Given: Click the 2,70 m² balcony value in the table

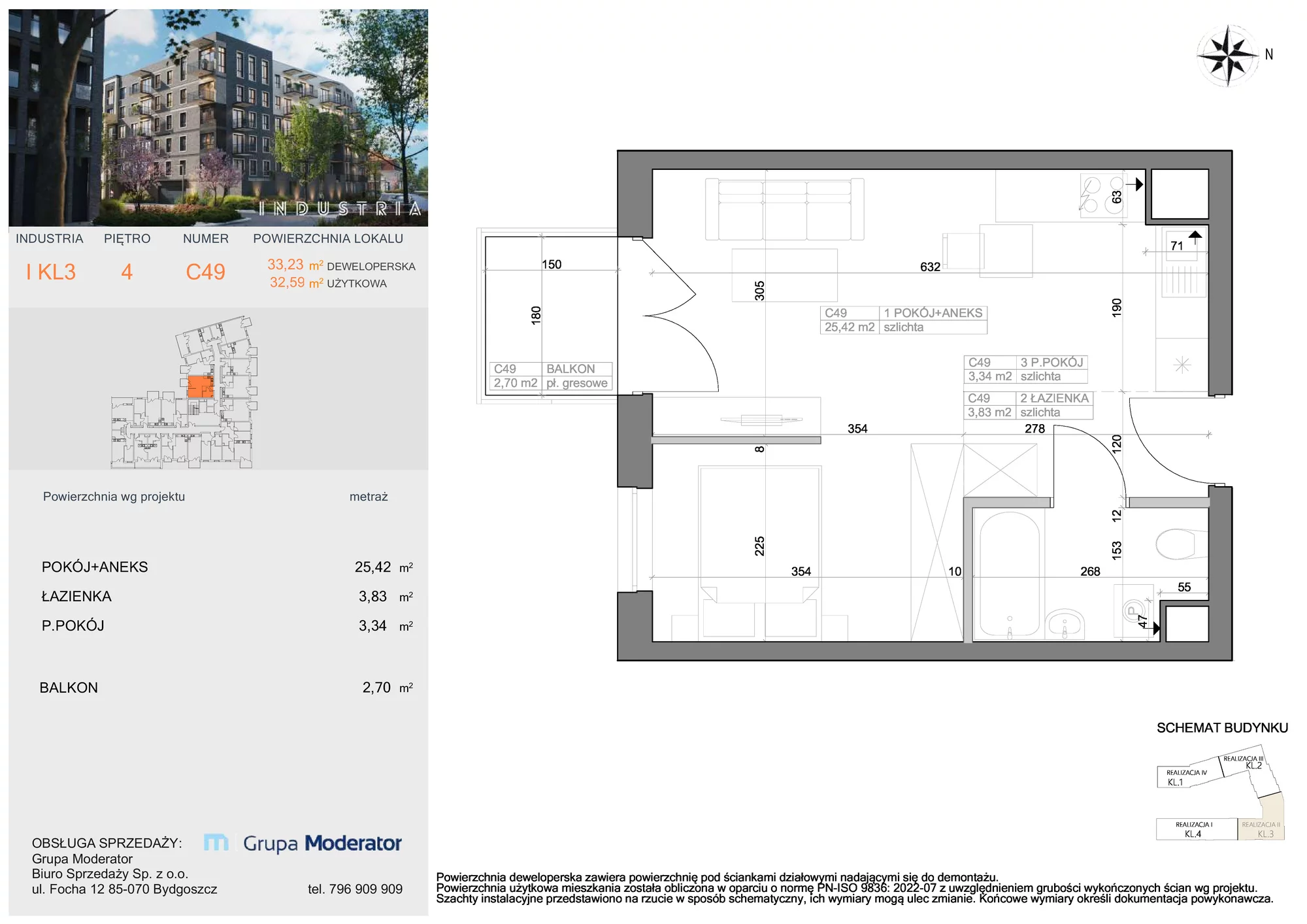Looking at the screenshot, I should tap(388, 687).
